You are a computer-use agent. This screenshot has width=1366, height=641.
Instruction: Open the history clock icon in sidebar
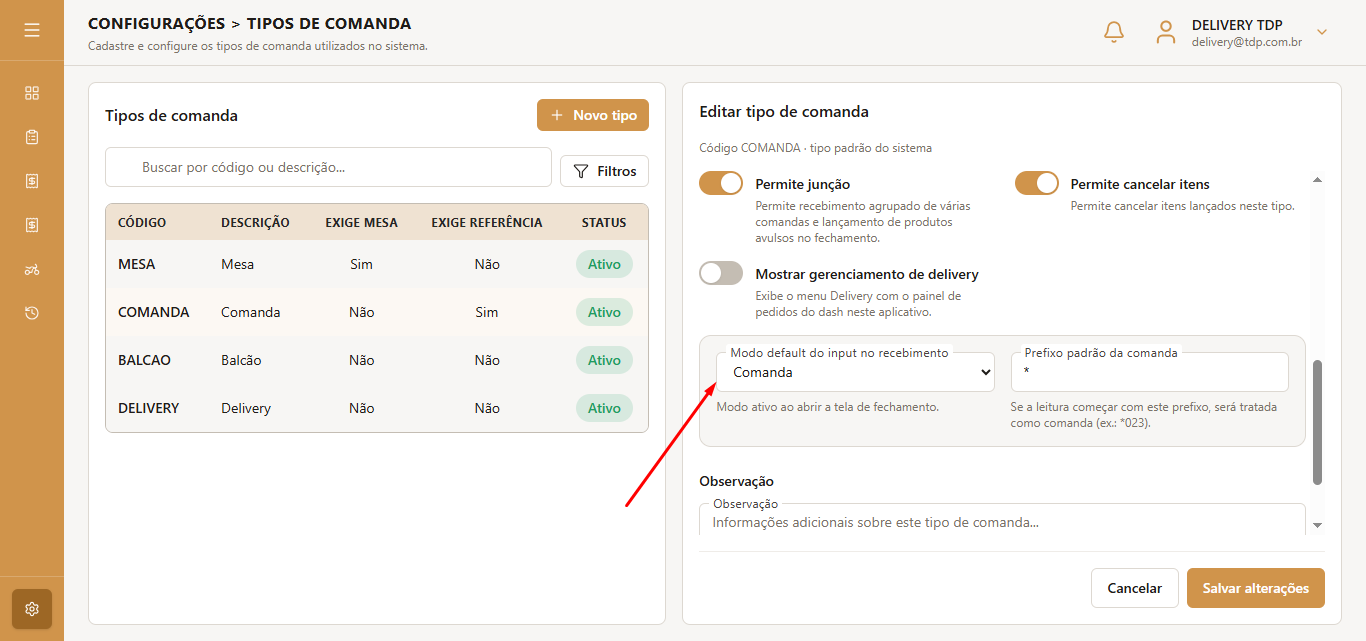[32, 313]
